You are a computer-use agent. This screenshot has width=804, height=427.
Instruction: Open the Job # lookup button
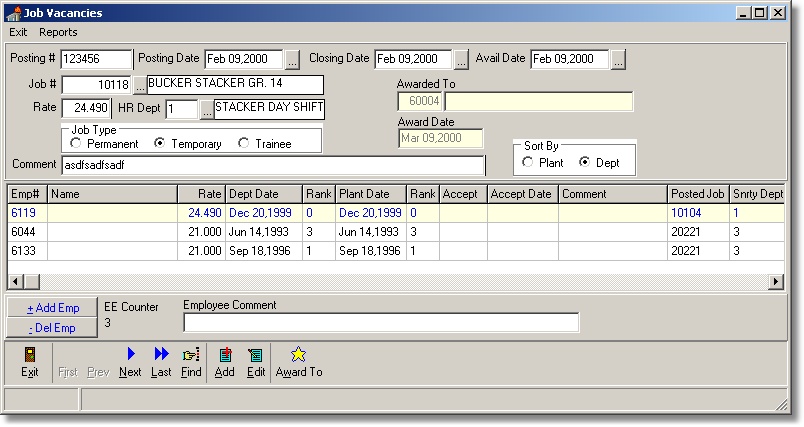tap(139, 85)
